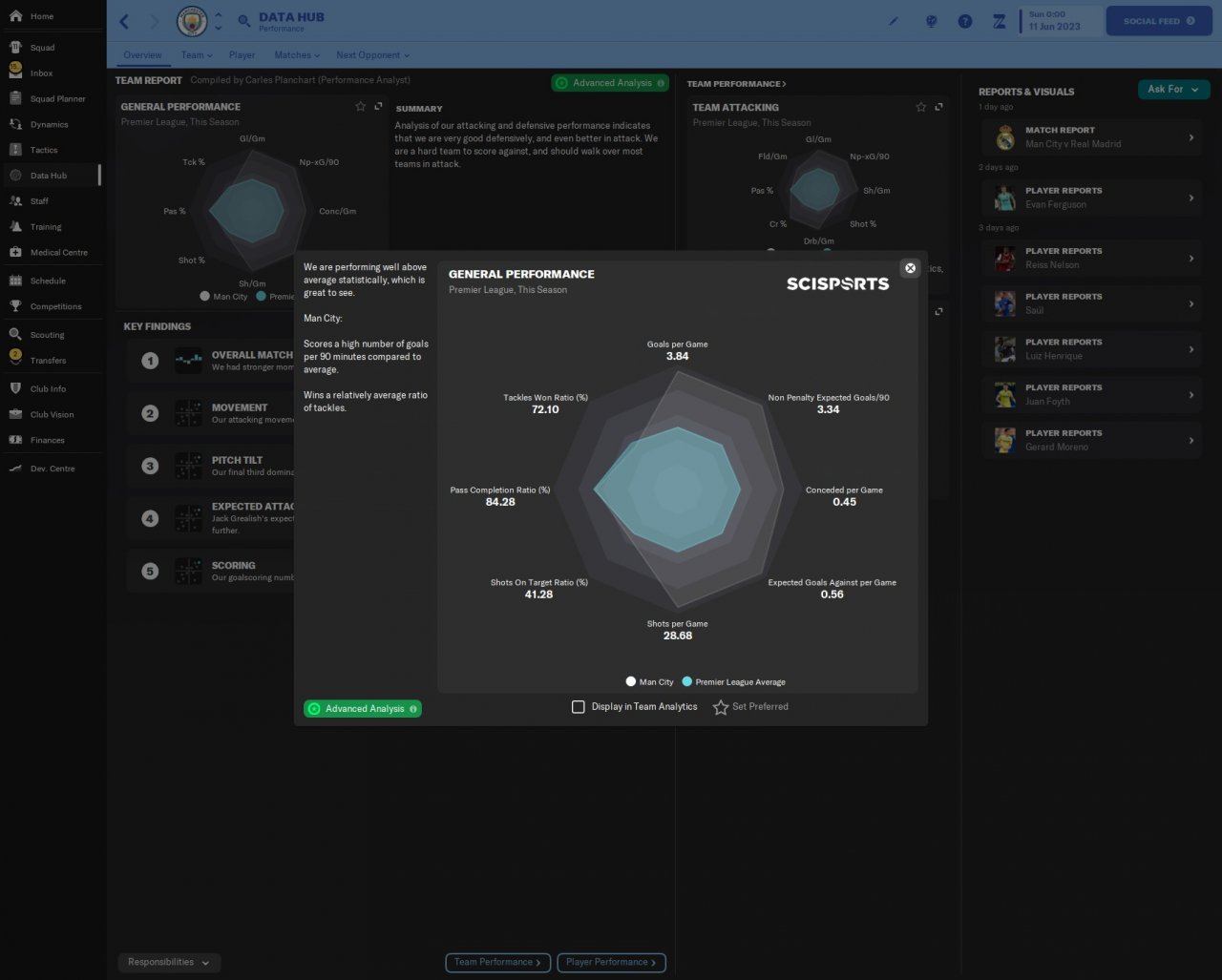Open the world globe icon in header
The image size is (1222, 980).
tap(932, 21)
